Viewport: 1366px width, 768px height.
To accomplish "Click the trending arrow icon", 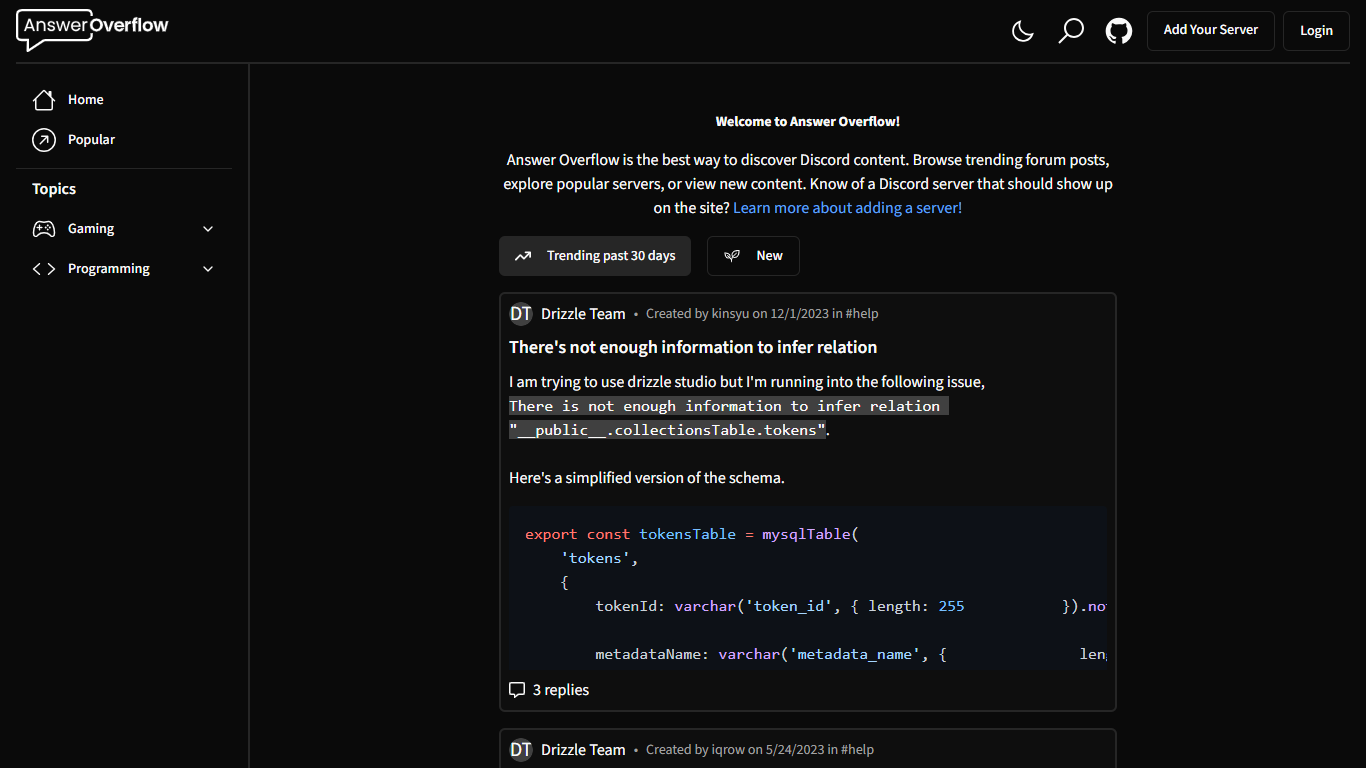I will 523,256.
